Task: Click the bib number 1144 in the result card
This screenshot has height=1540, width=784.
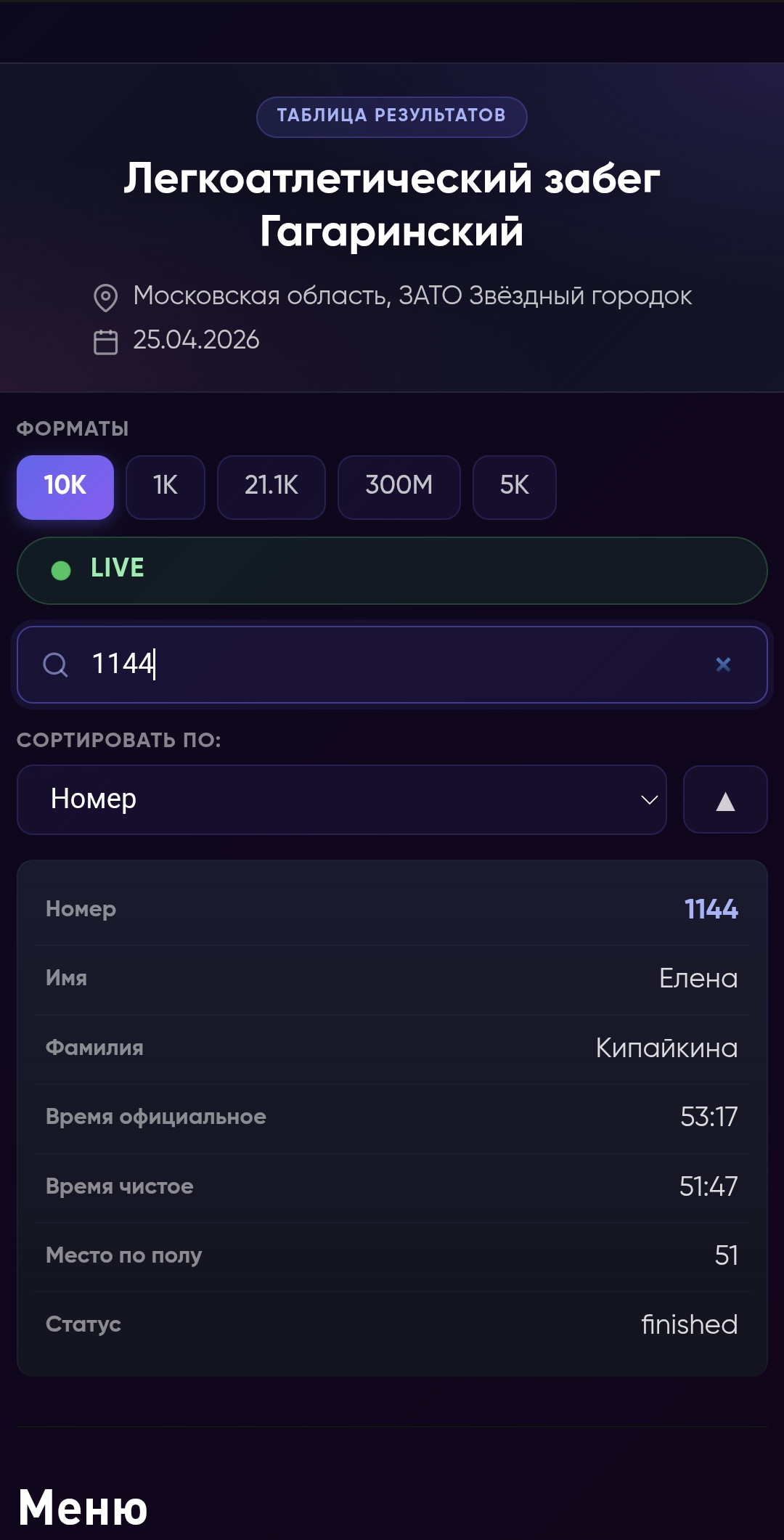Action: click(711, 909)
